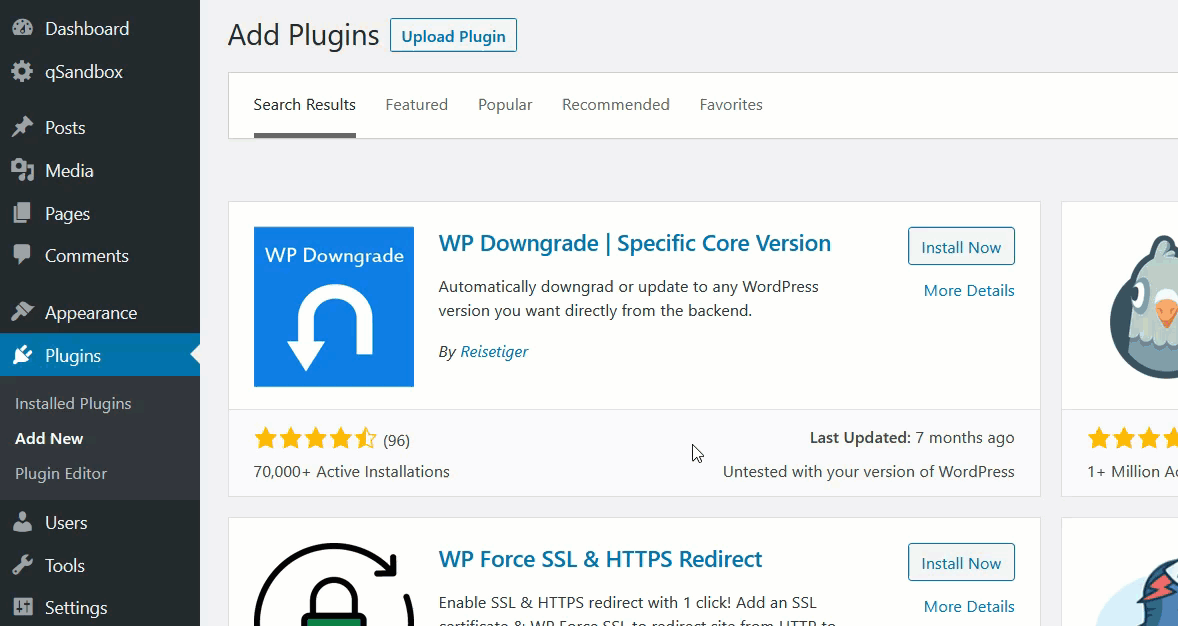Click the (96) ratings count
Image resolution: width=1178 pixels, height=626 pixels.
[x=397, y=441]
